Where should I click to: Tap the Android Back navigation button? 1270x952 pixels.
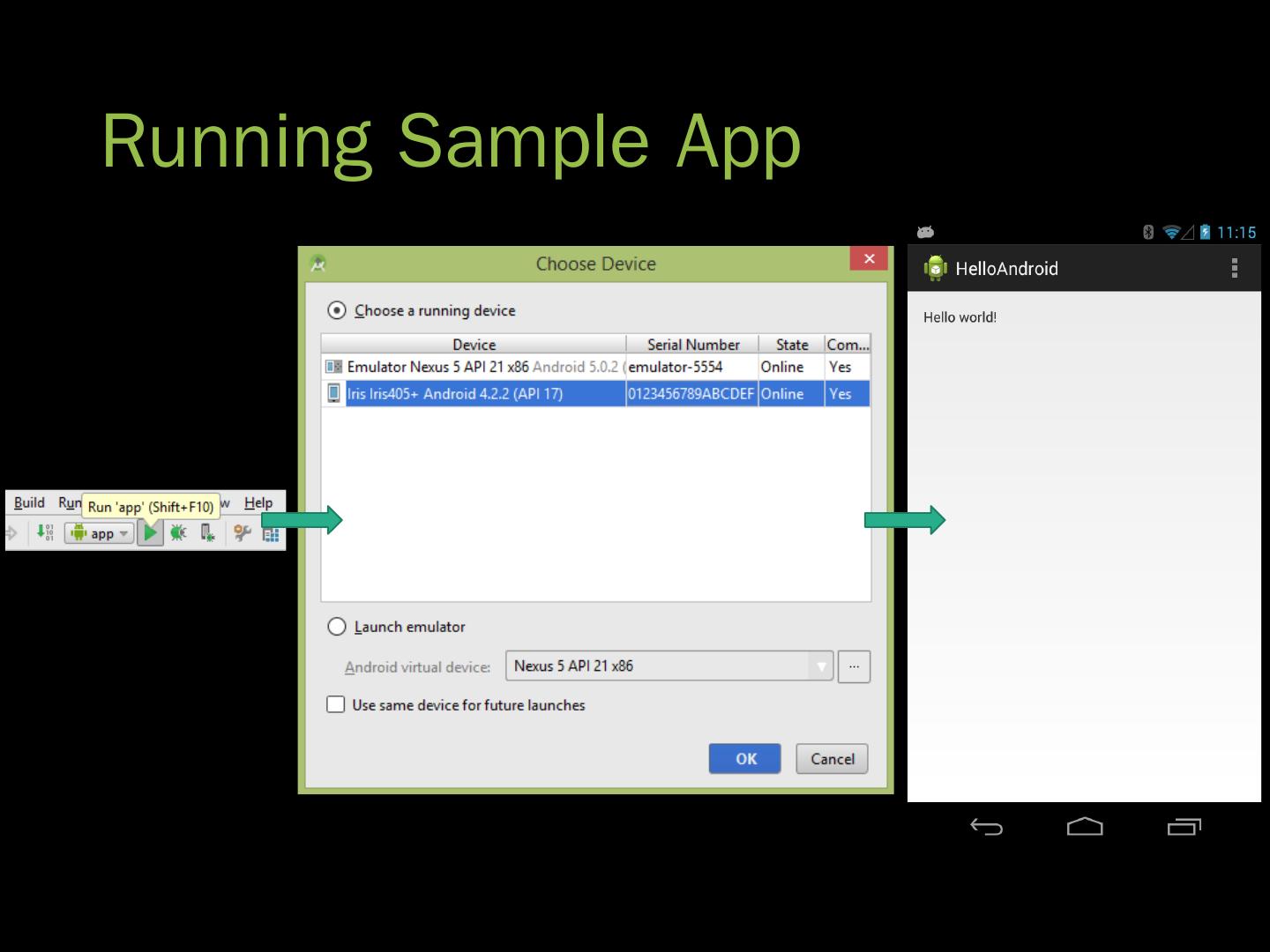point(986,827)
